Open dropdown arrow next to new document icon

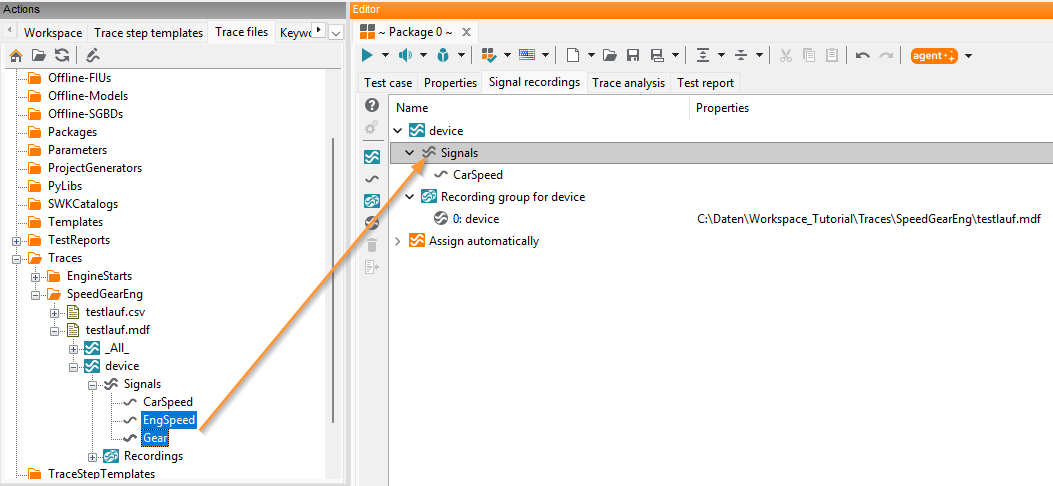[x=591, y=56]
